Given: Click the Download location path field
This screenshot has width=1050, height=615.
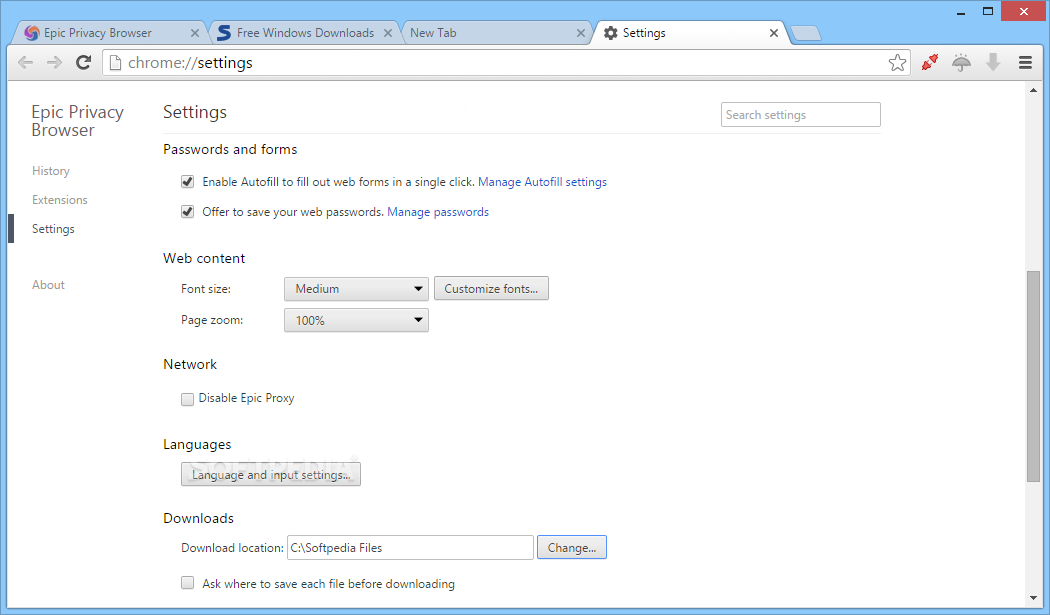Looking at the screenshot, I should [410, 547].
